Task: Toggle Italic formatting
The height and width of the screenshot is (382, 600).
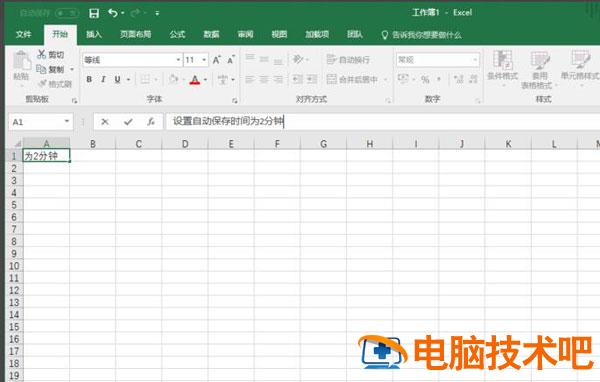Action: point(103,79)
